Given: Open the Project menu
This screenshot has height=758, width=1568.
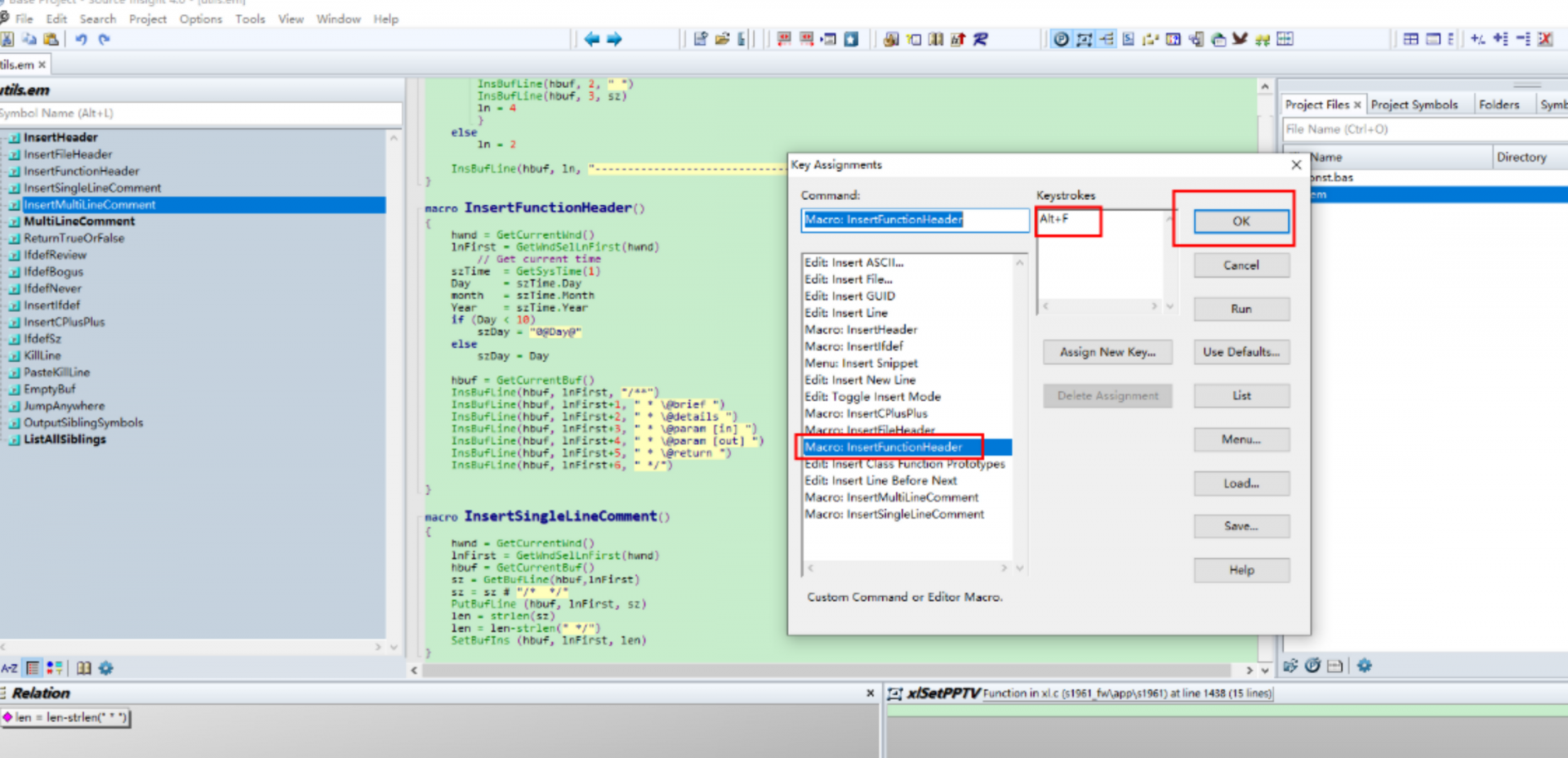Looking at the screenshot, I should point(148,19).
